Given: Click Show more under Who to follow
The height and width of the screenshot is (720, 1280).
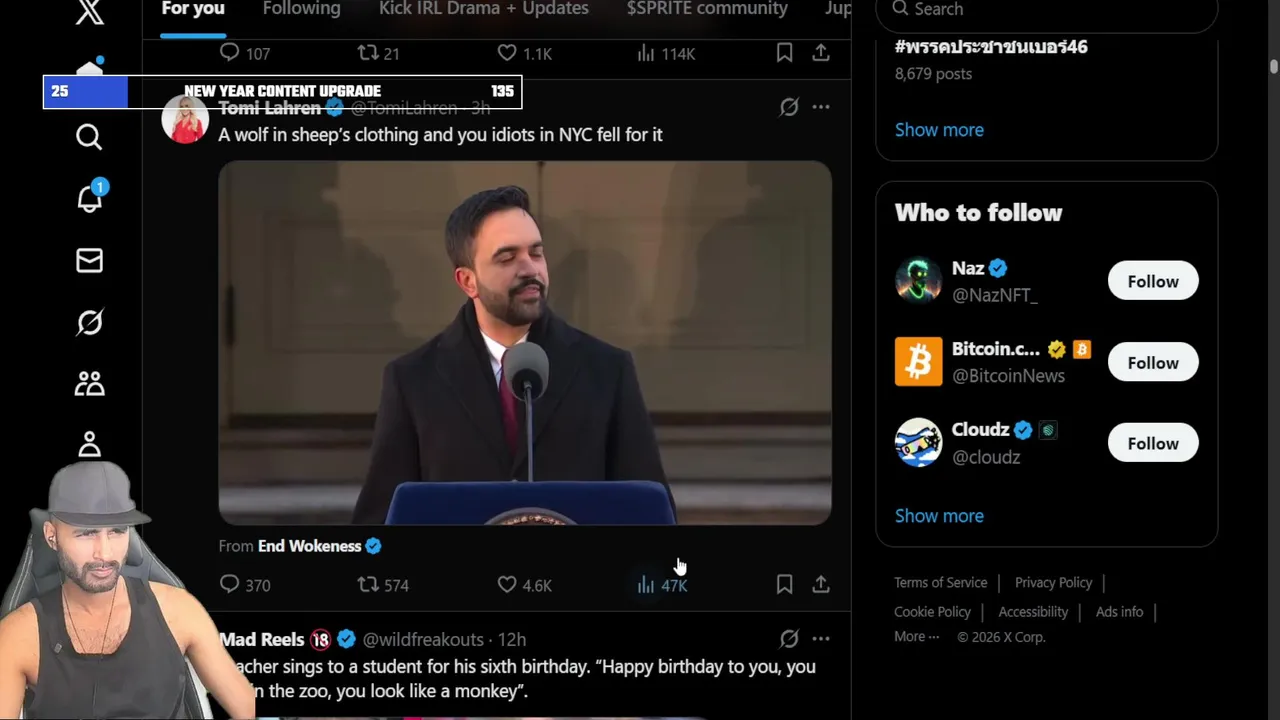Looking at the screenshot, I should point(939,516).
